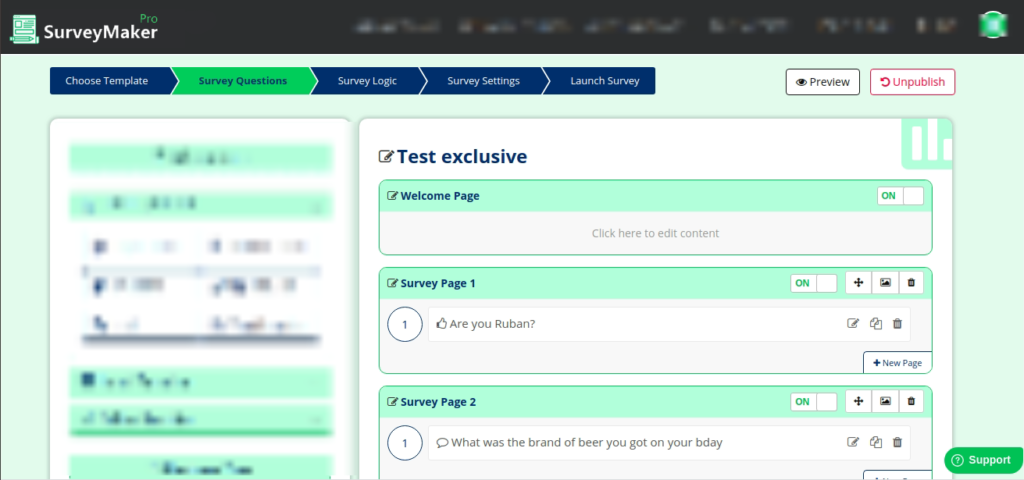
Task: Click the 'Survey Page 2' heading text
Action: click(438, 402)
